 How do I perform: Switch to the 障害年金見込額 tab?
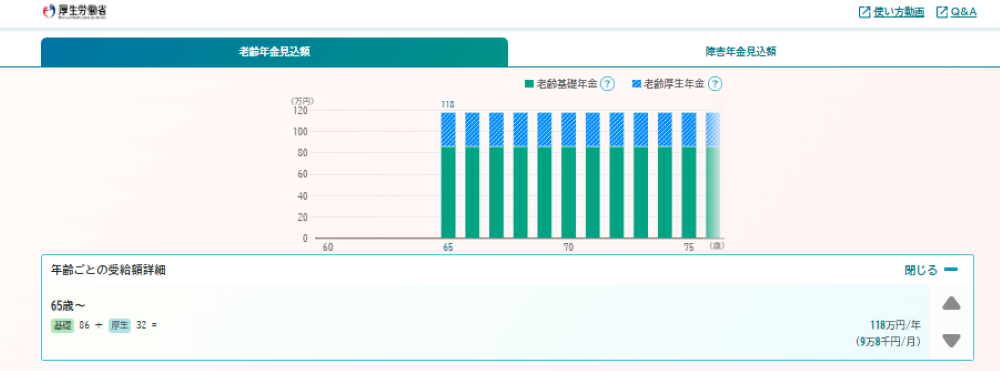coord(740,52)
